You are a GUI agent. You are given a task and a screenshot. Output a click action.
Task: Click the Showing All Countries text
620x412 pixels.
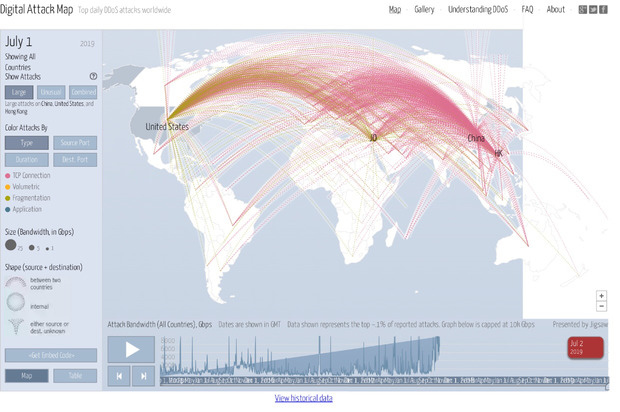coord(20,62)
